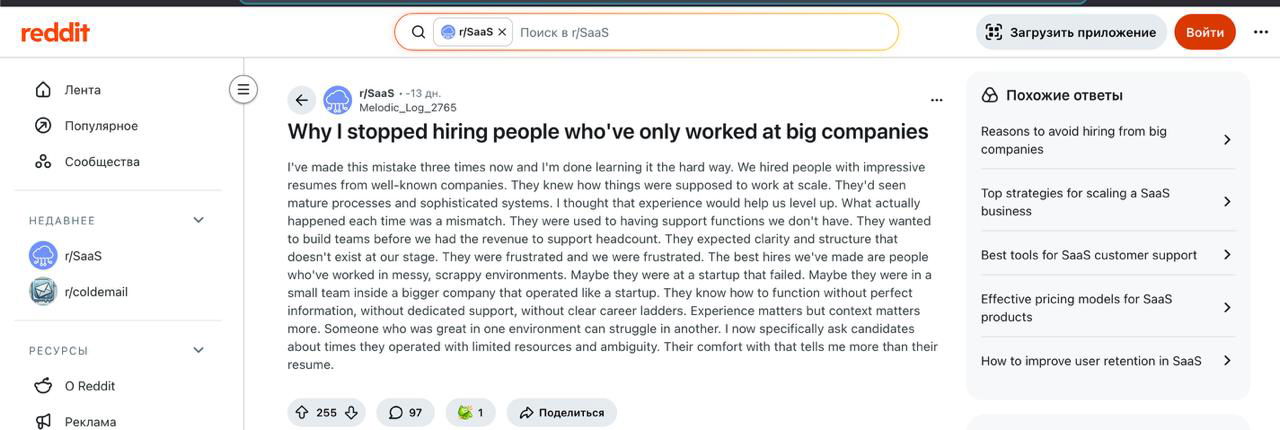Screen dimensions: 1280x430
Task: Click Загрузить приложение
Action: 1070,32
